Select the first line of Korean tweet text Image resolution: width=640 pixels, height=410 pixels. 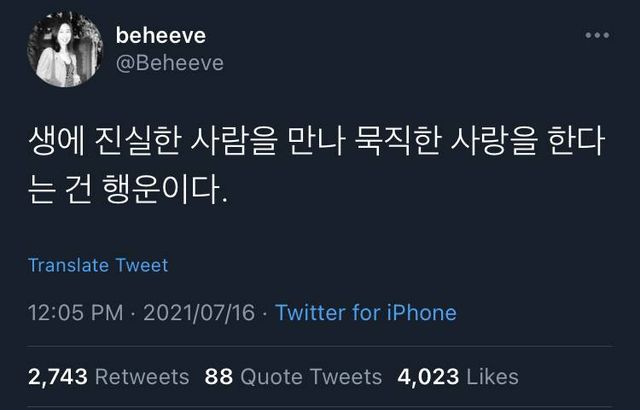tap(316, 142)
